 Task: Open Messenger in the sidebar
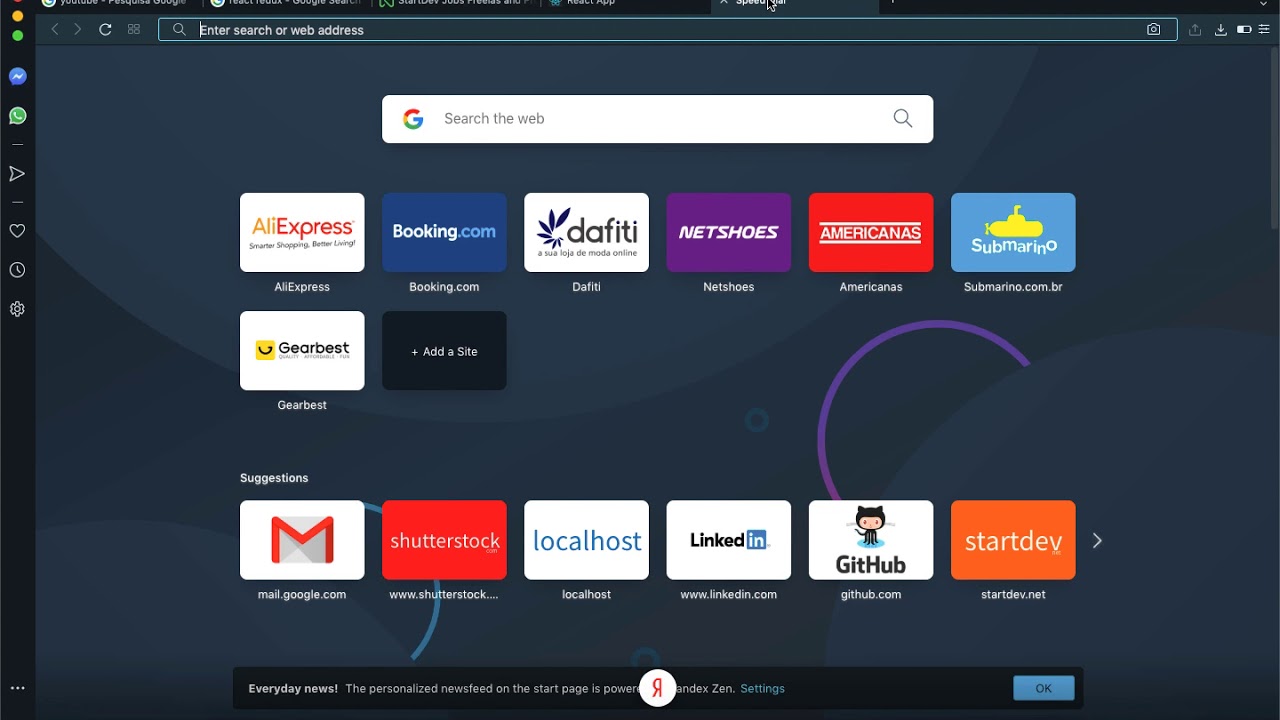point(17,77)
